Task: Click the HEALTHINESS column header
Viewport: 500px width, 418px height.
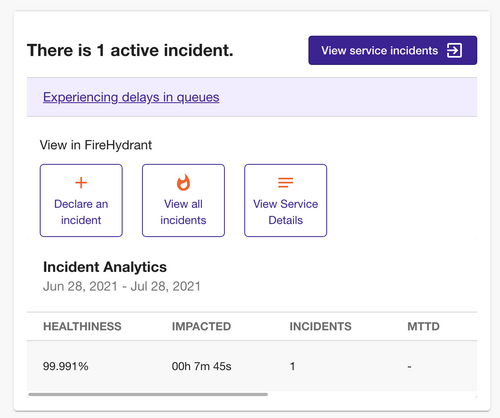Action: [x=82, y=326]
